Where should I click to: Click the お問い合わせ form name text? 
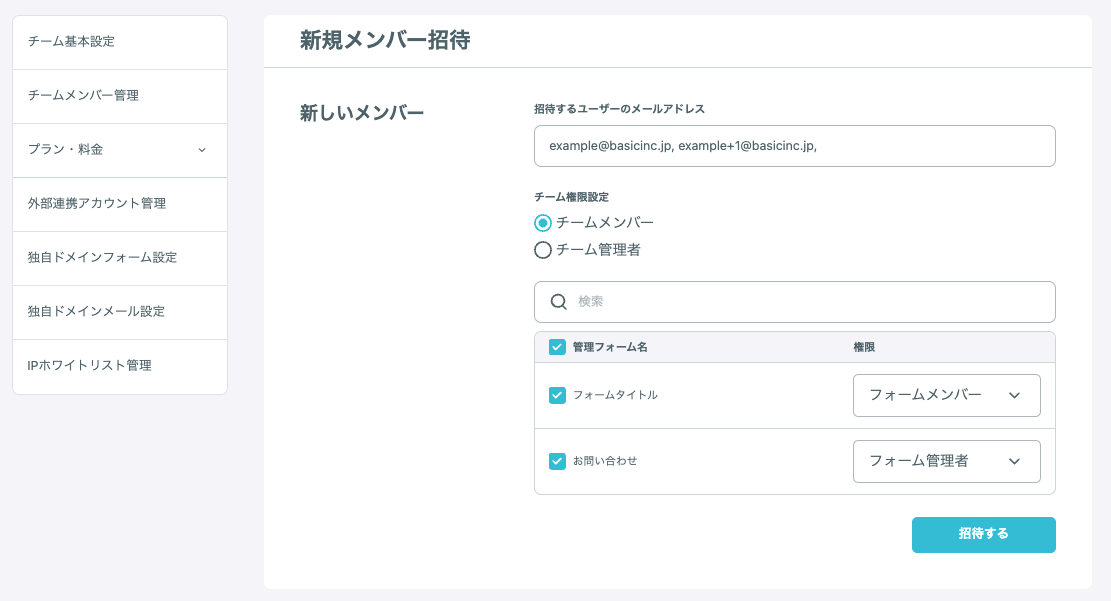[x=605, y=461]
